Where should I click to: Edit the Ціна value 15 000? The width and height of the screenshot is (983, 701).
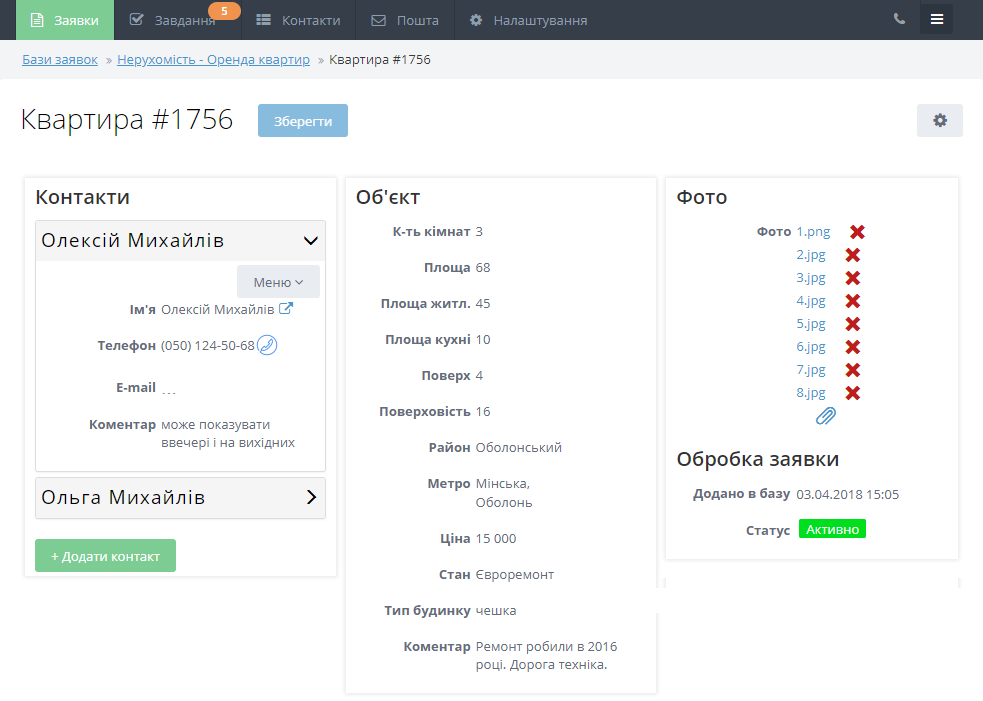tap(496, 539)
